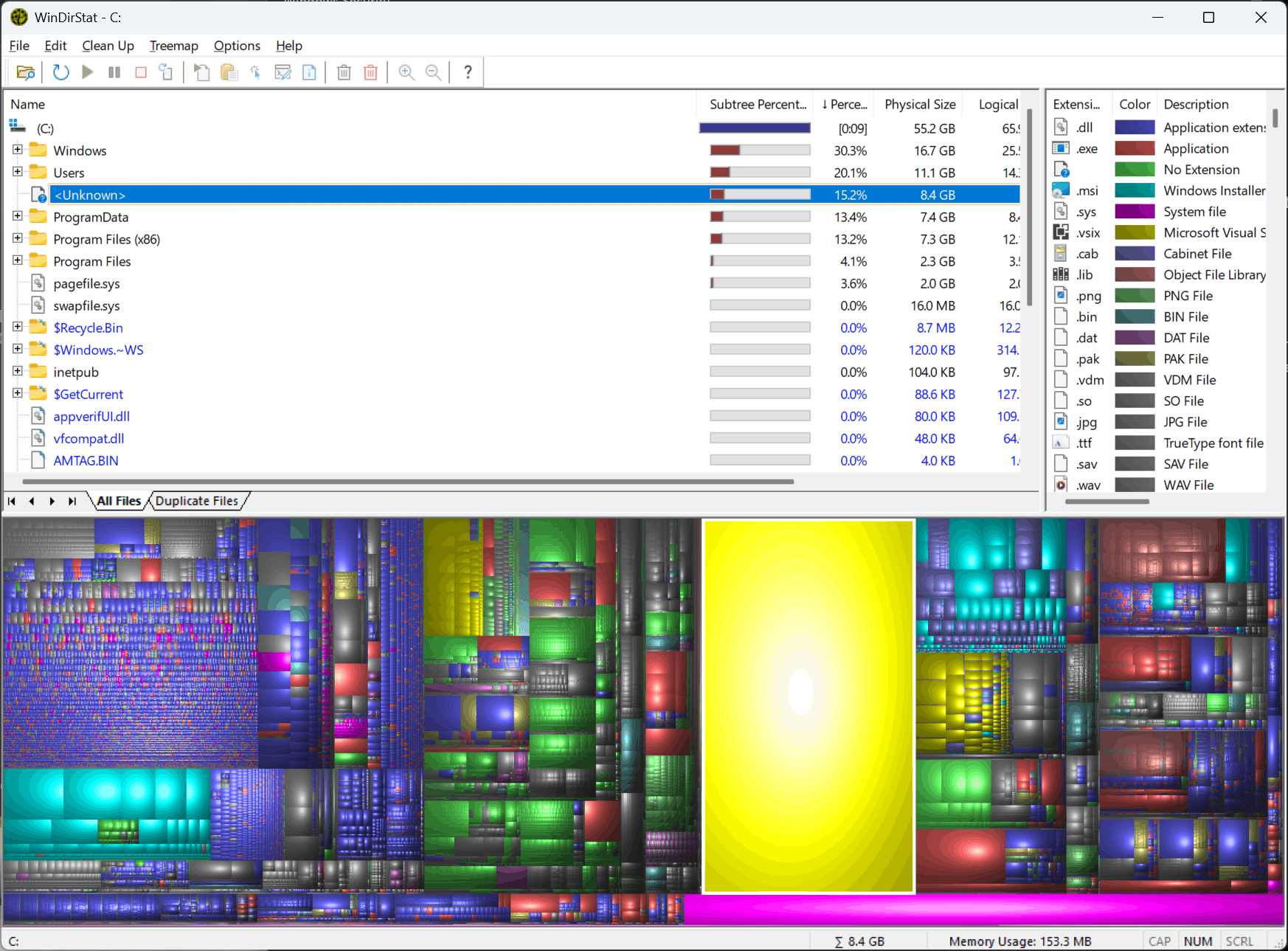1288x951 pixels.
Task: Expand the Users folder tree node
Action: [x=18, y=172]
